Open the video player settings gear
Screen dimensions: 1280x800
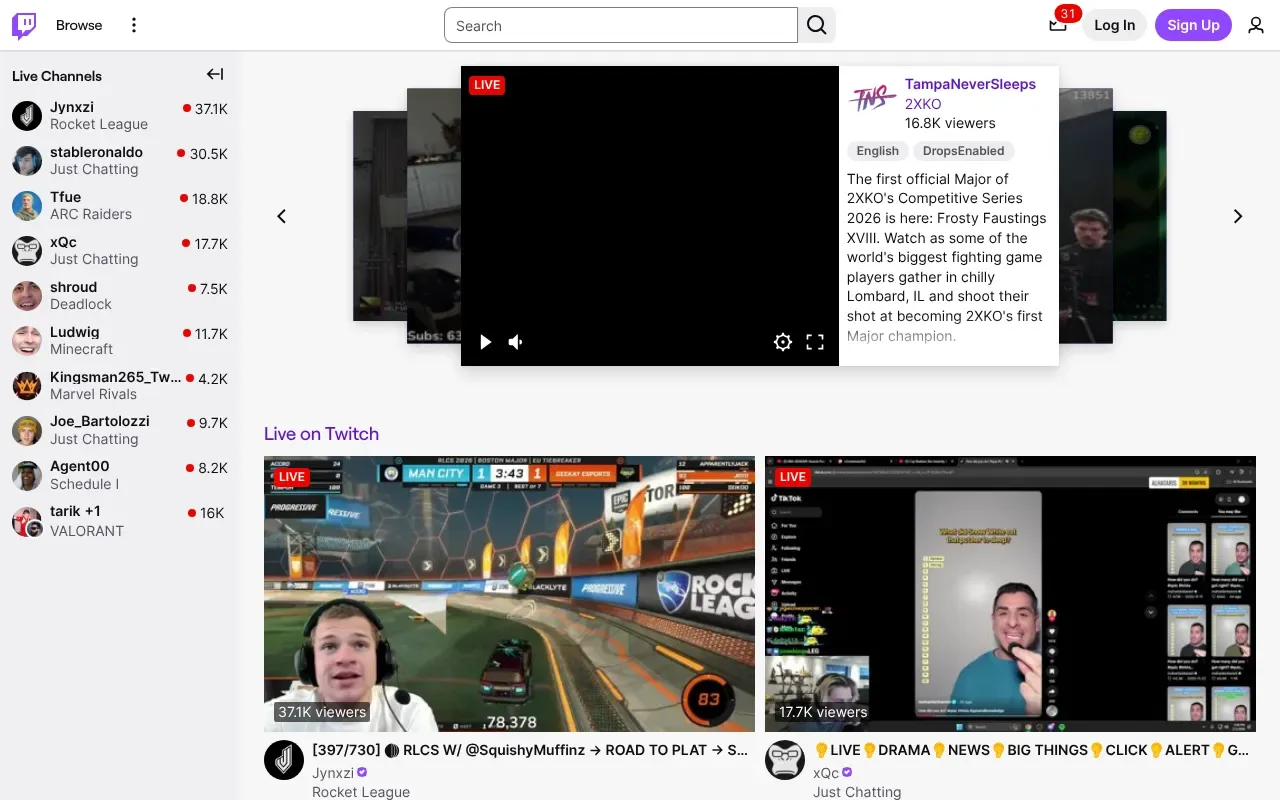coord(783,342)
